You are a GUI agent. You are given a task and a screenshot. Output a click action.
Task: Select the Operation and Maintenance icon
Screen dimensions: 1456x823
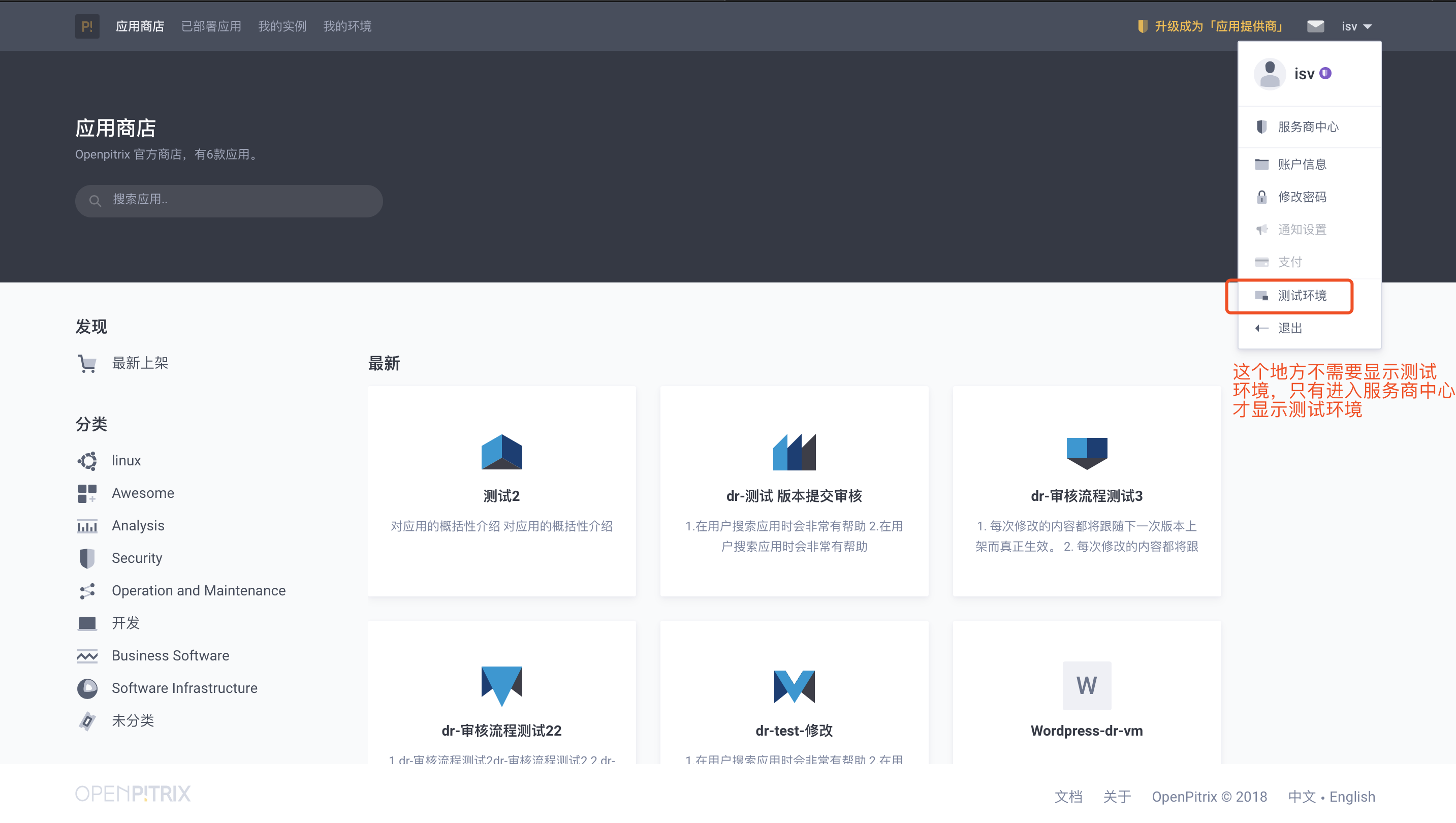coord(87,591)
